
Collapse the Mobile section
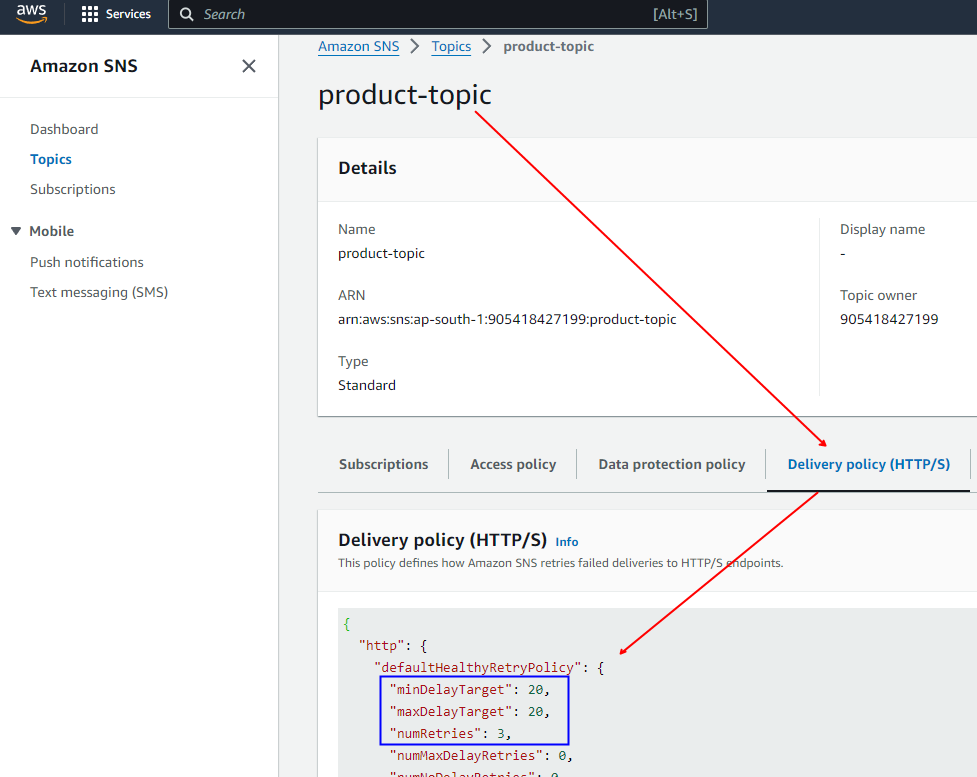coord(16,231)
